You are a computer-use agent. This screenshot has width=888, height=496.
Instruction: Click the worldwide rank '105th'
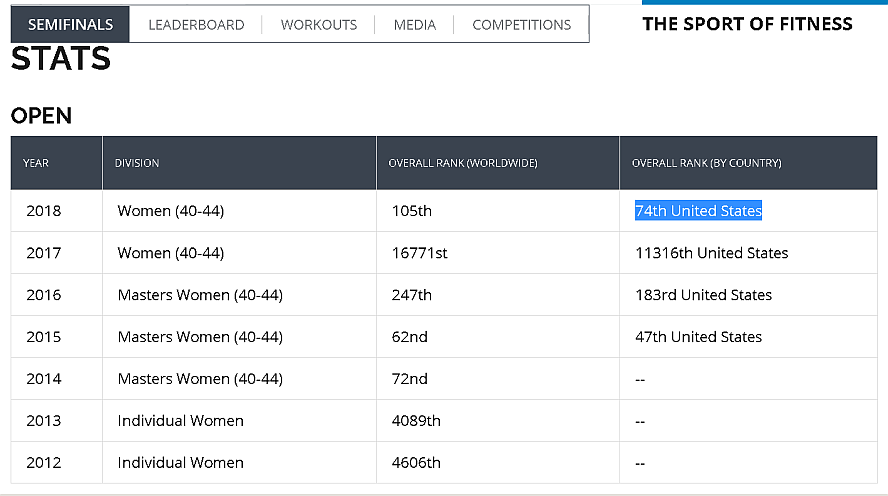coord(412,211)
